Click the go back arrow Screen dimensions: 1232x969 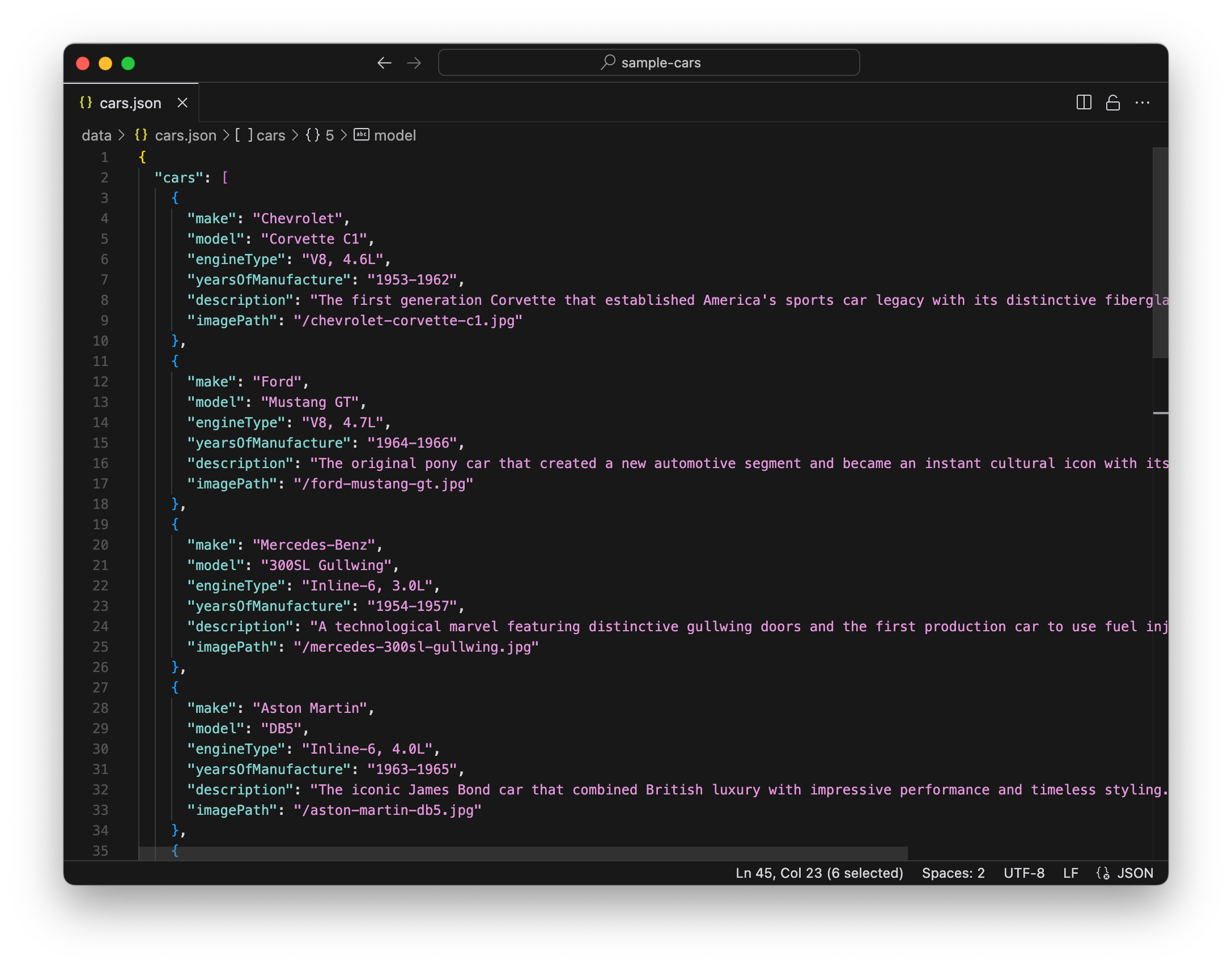click(384, 63)
